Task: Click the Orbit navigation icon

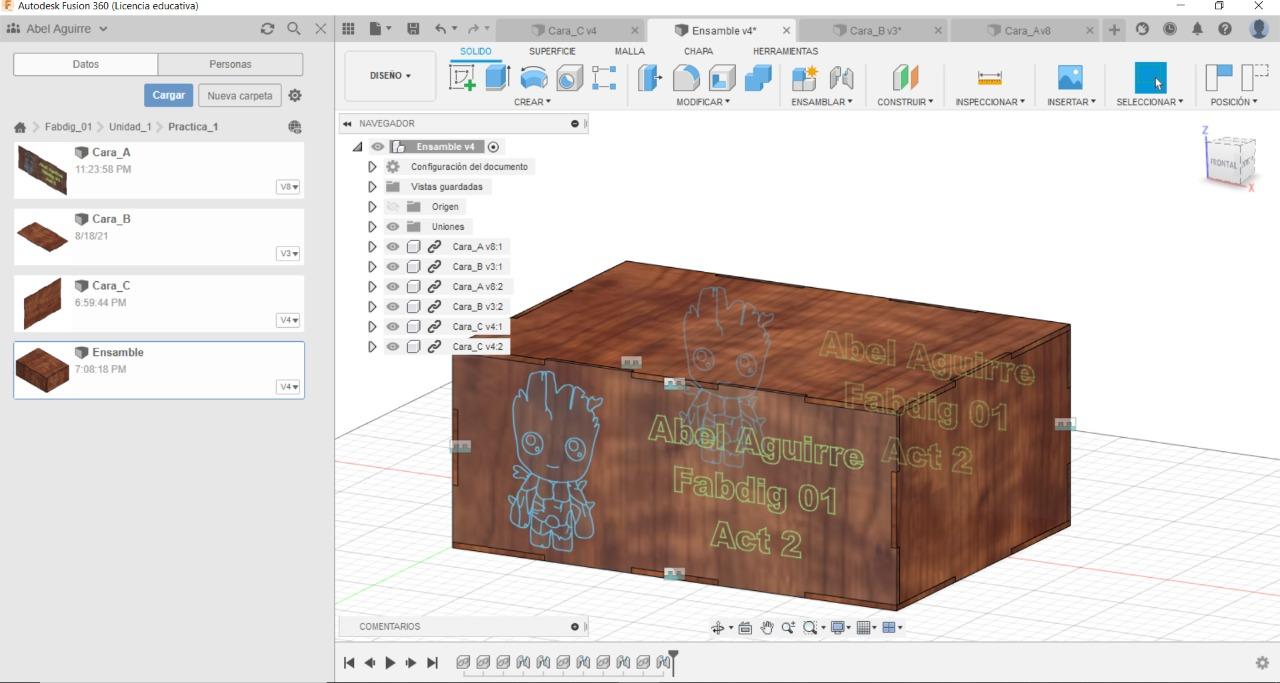Action: click(x=717, y=628)
